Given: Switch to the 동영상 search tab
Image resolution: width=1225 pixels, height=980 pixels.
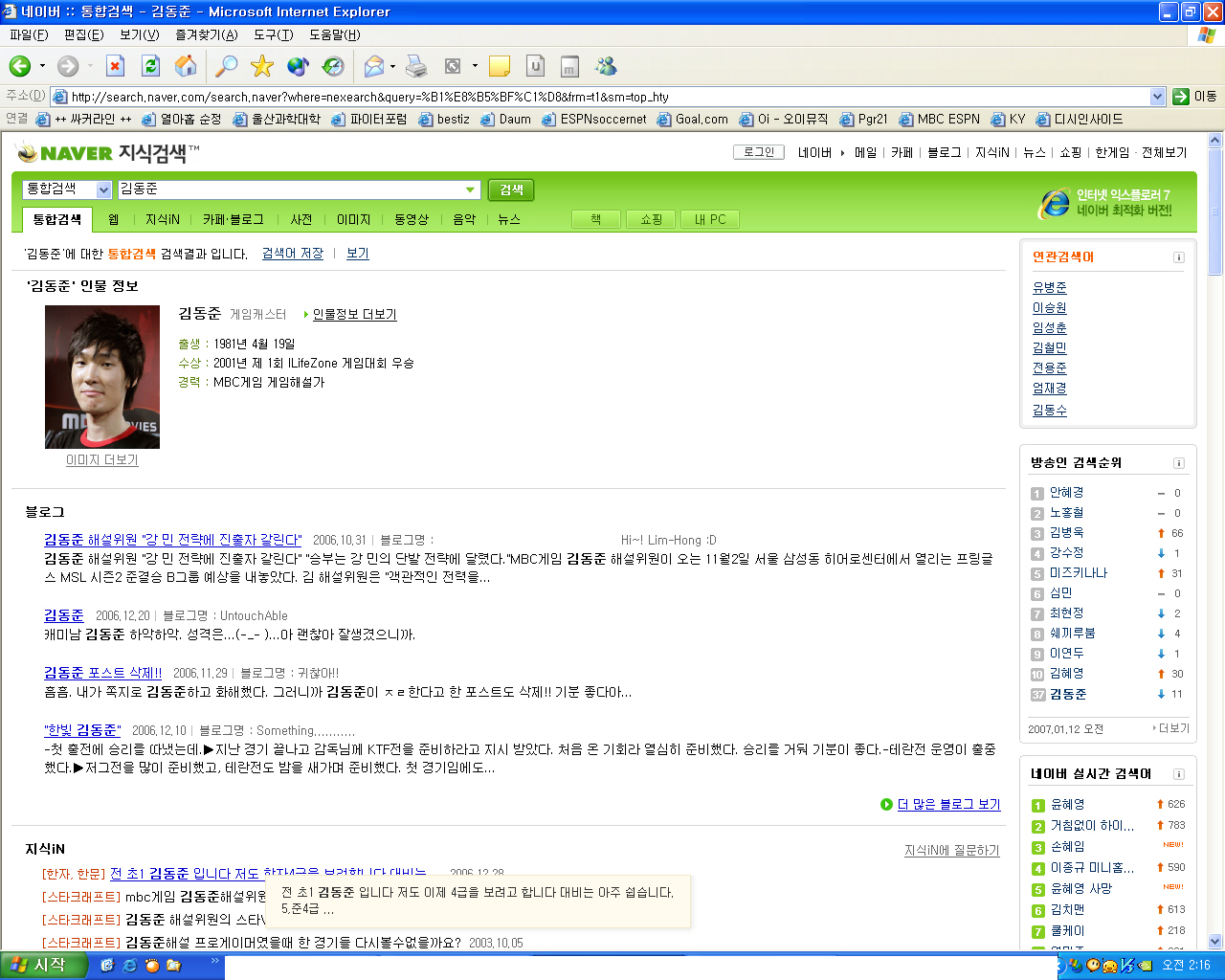Looking at the screenshot, I should pyautogui.click(x=412, y=219).
